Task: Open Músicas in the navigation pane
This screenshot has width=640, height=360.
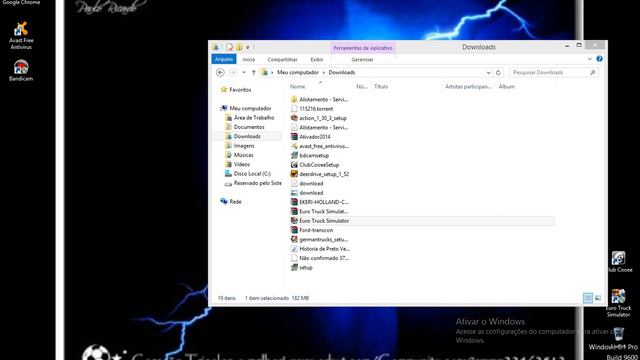Action: 243,155
